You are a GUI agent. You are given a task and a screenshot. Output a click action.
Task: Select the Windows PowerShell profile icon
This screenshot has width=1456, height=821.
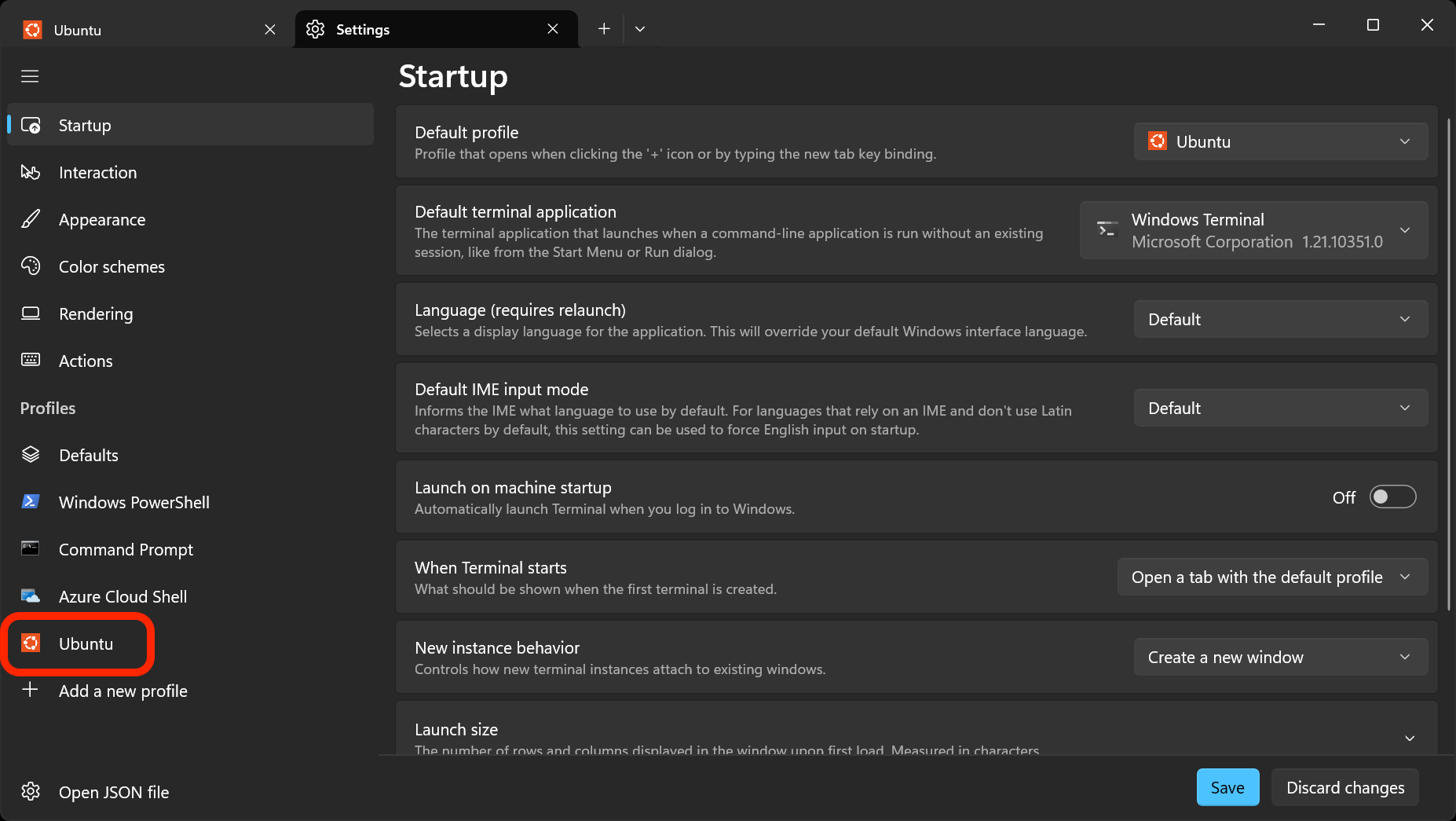(30, 501)
